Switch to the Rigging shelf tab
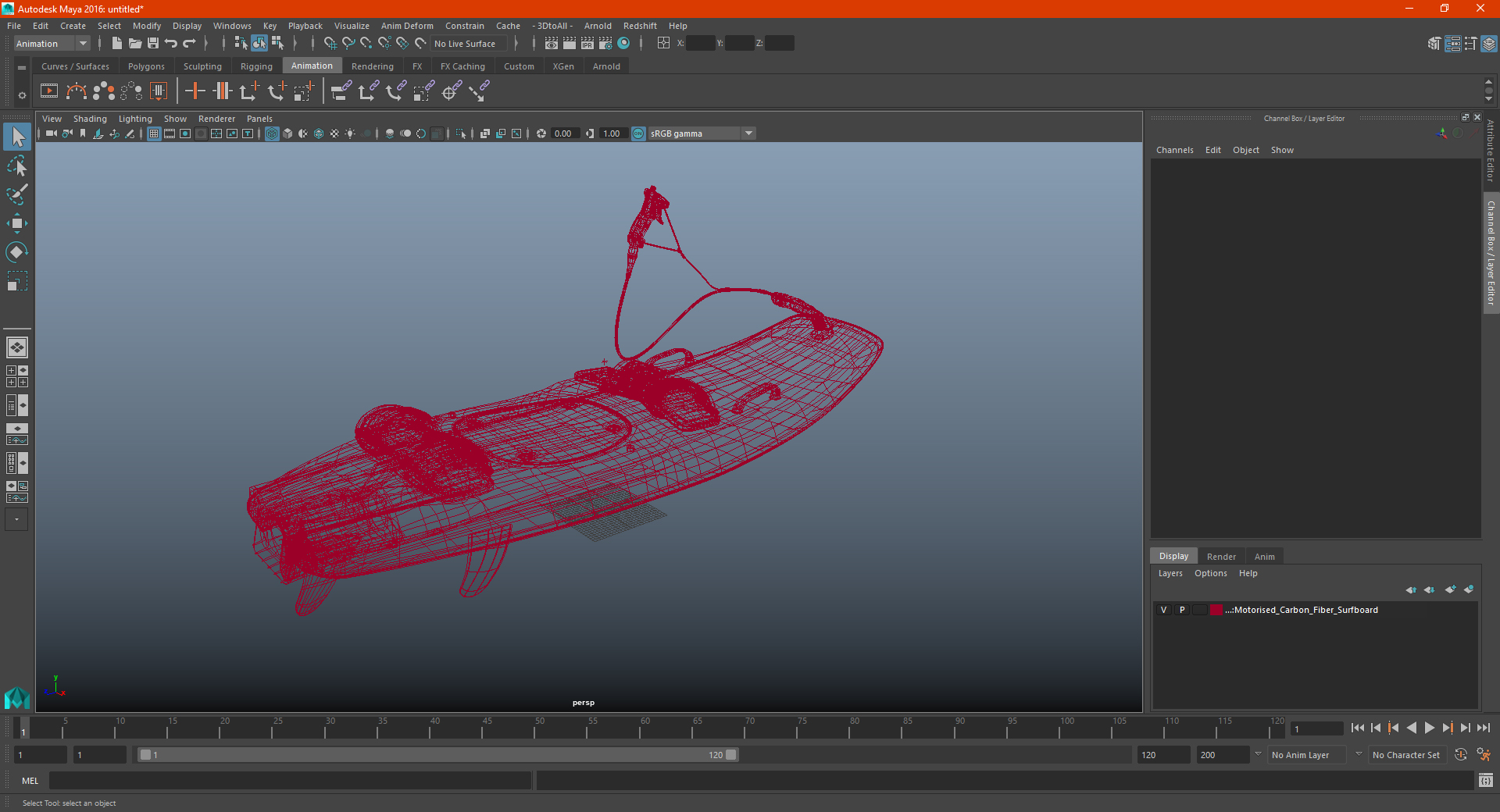The width and height of the screenshot is (1500, 812). coord(256,66)
